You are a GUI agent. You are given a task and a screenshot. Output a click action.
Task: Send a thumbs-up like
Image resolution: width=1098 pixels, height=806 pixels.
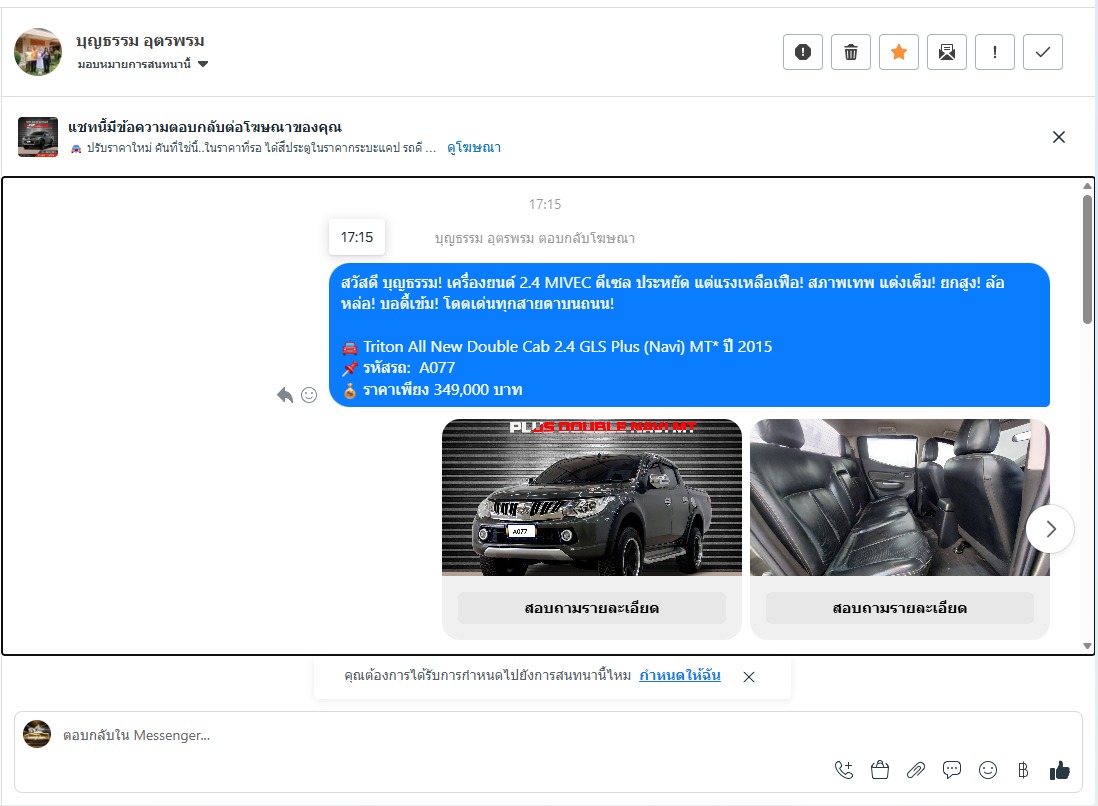(x=1059, y=770)
